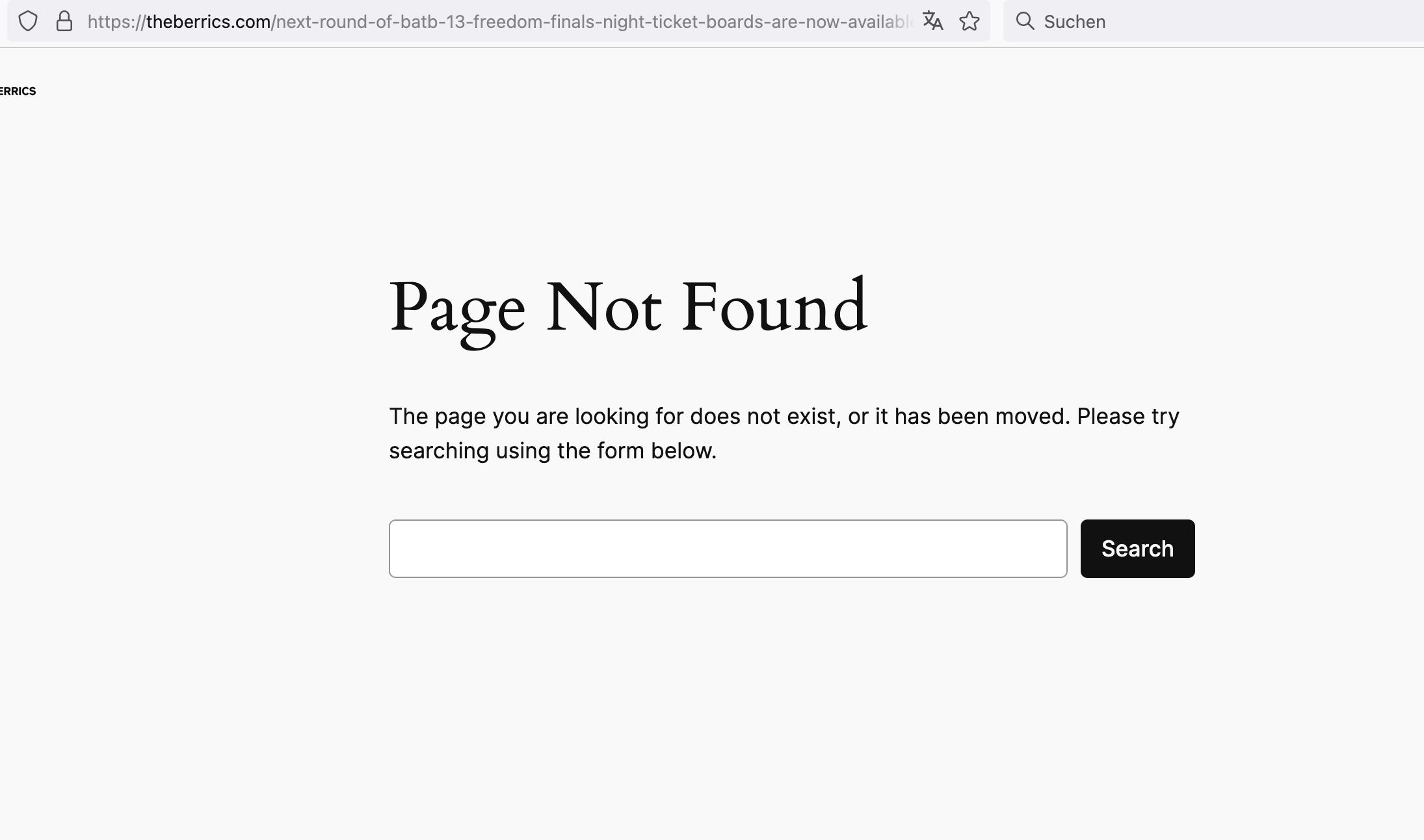Focus the empty page search text box
The height and width of the screenshot is (840, 1424).
coord(728,549)
